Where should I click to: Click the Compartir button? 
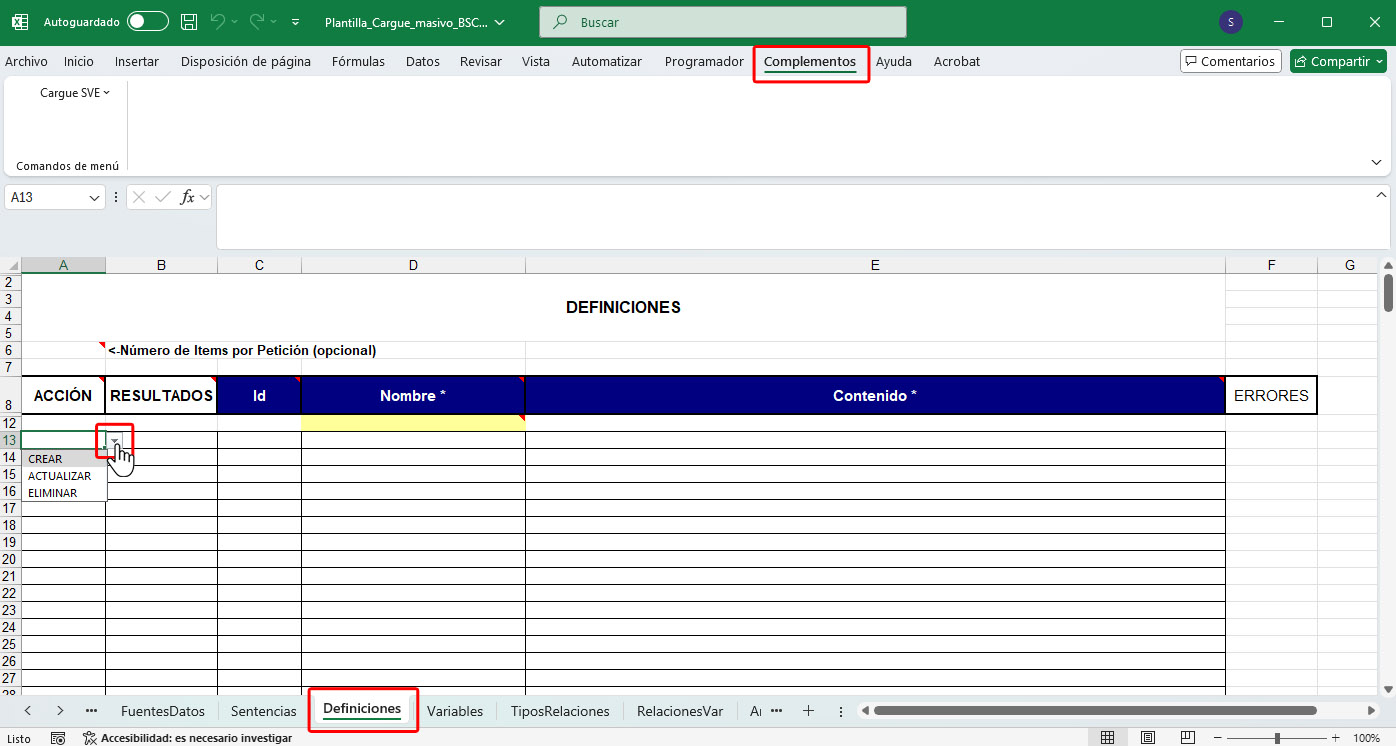pos(1336,62)
